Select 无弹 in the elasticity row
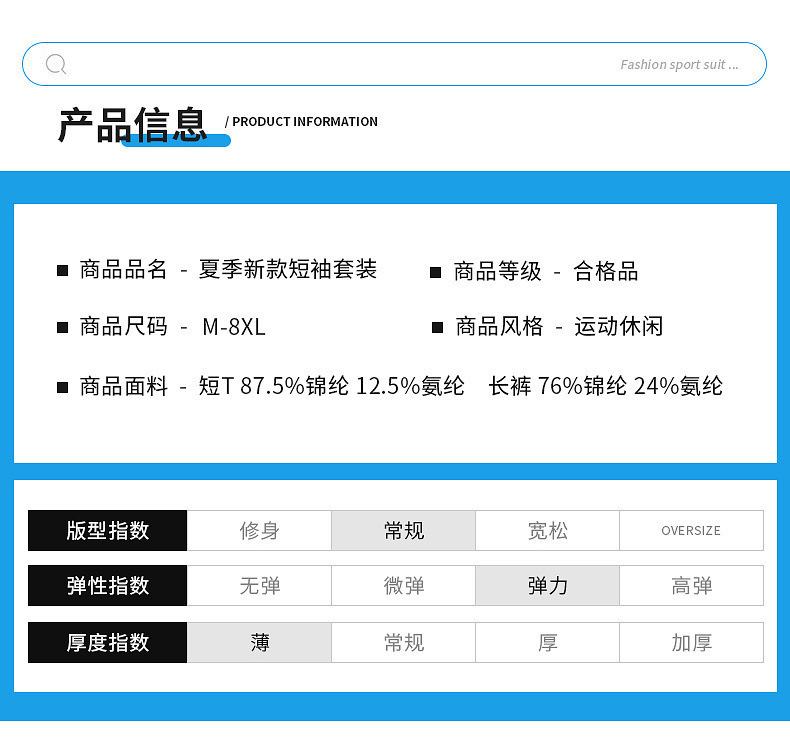Viewport: 790px width, 737px height. click(259, 585)
